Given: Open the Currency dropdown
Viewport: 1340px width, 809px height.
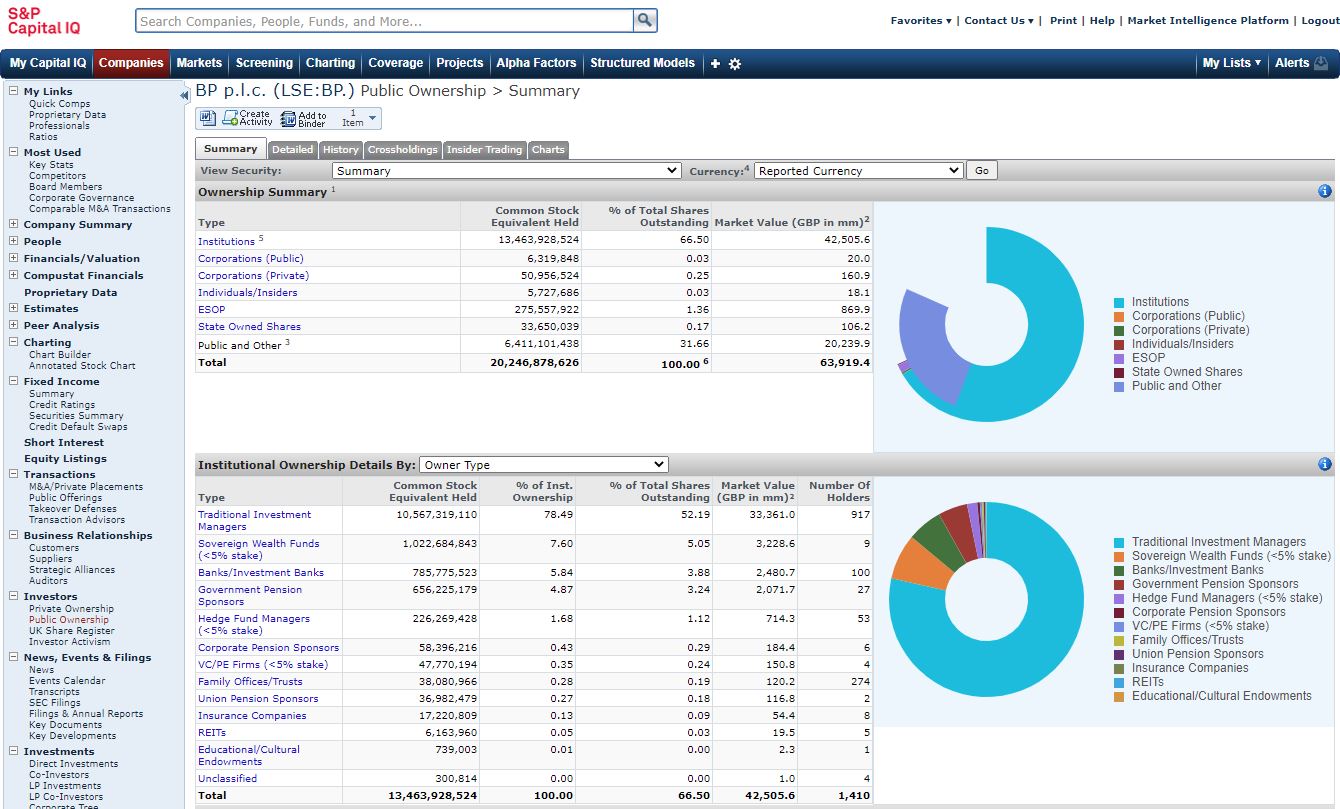Looking at the screenshot, I should pos(858,171).
